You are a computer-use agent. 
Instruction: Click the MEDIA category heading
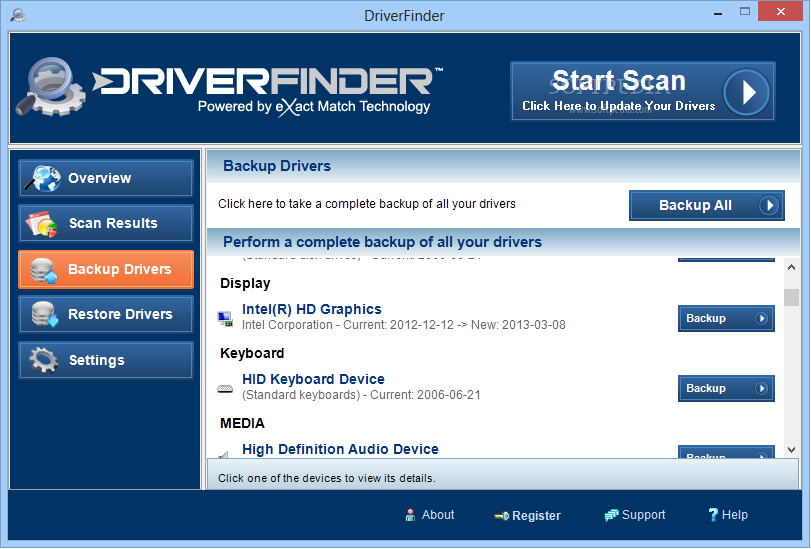coord(242,423)
